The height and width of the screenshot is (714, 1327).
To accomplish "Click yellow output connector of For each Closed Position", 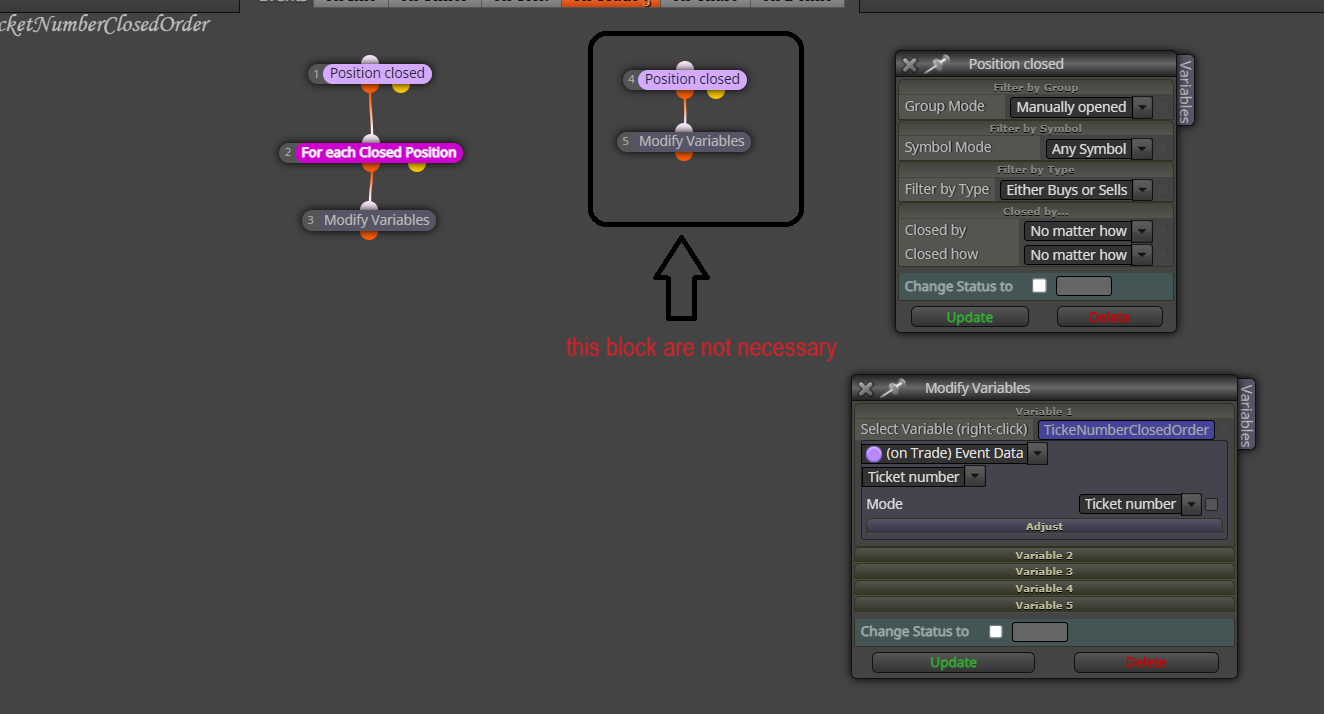I will [x=417, y=165].
